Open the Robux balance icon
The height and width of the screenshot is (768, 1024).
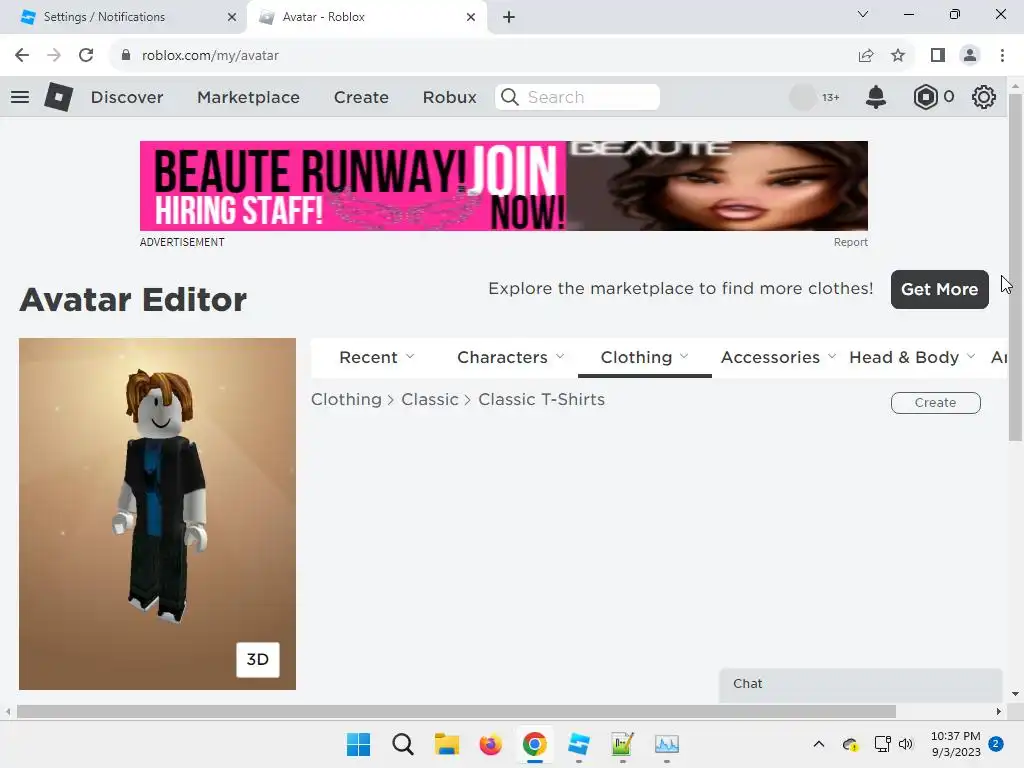(925, 97)
